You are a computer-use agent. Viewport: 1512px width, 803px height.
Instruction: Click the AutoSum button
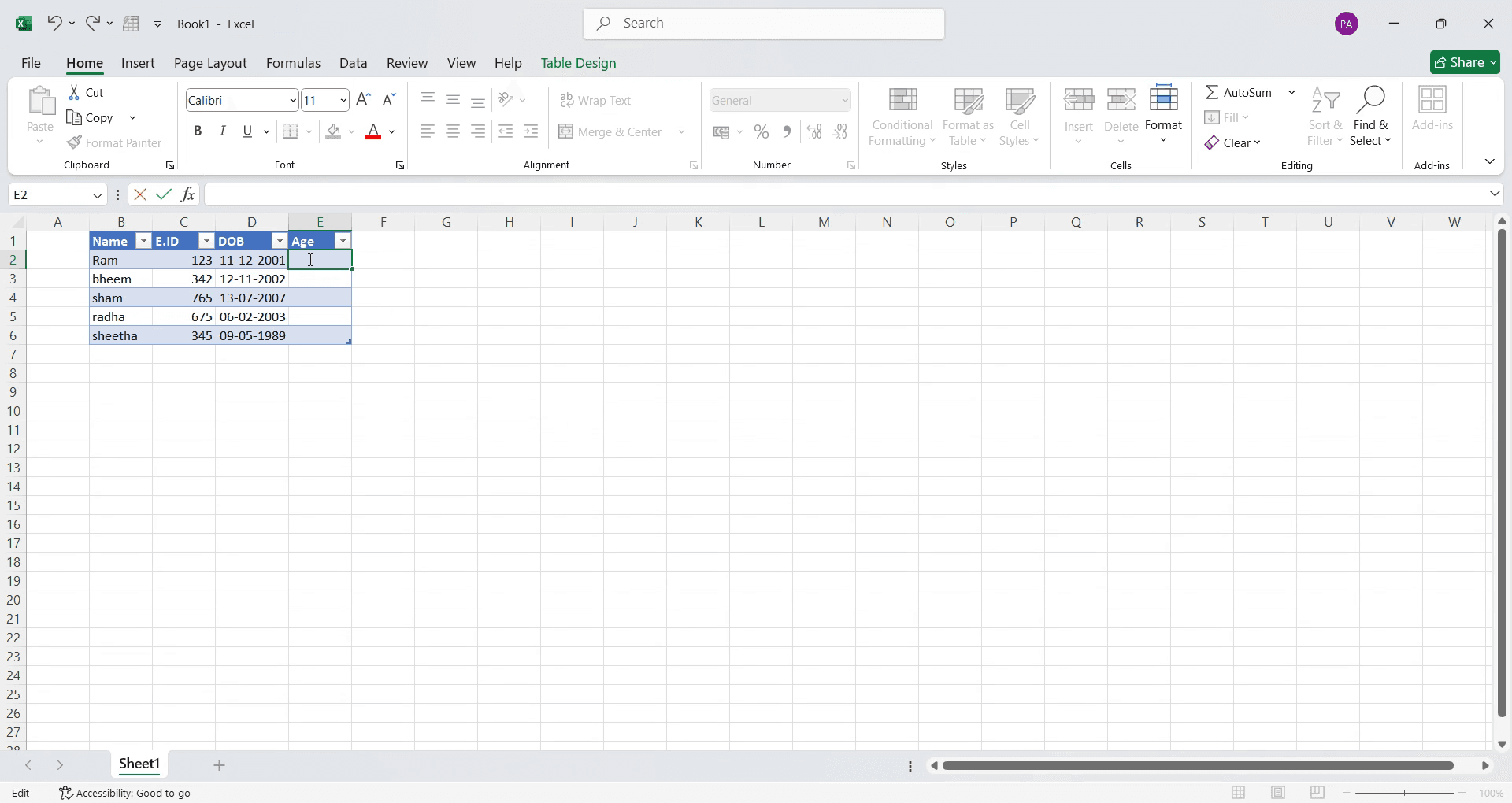(1239, 92)
